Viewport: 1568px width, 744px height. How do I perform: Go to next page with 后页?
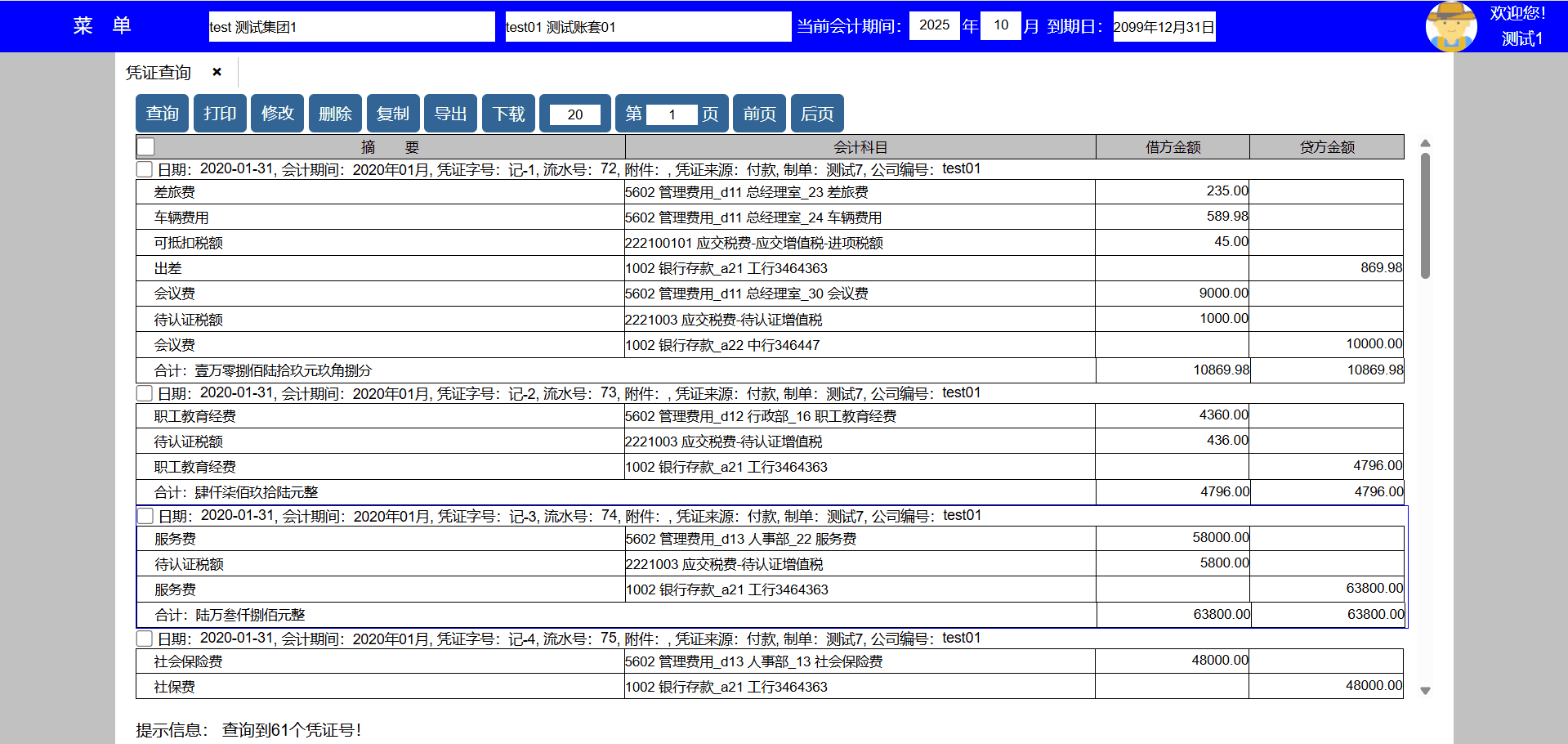pyautogui.click(x=817, y=114)
